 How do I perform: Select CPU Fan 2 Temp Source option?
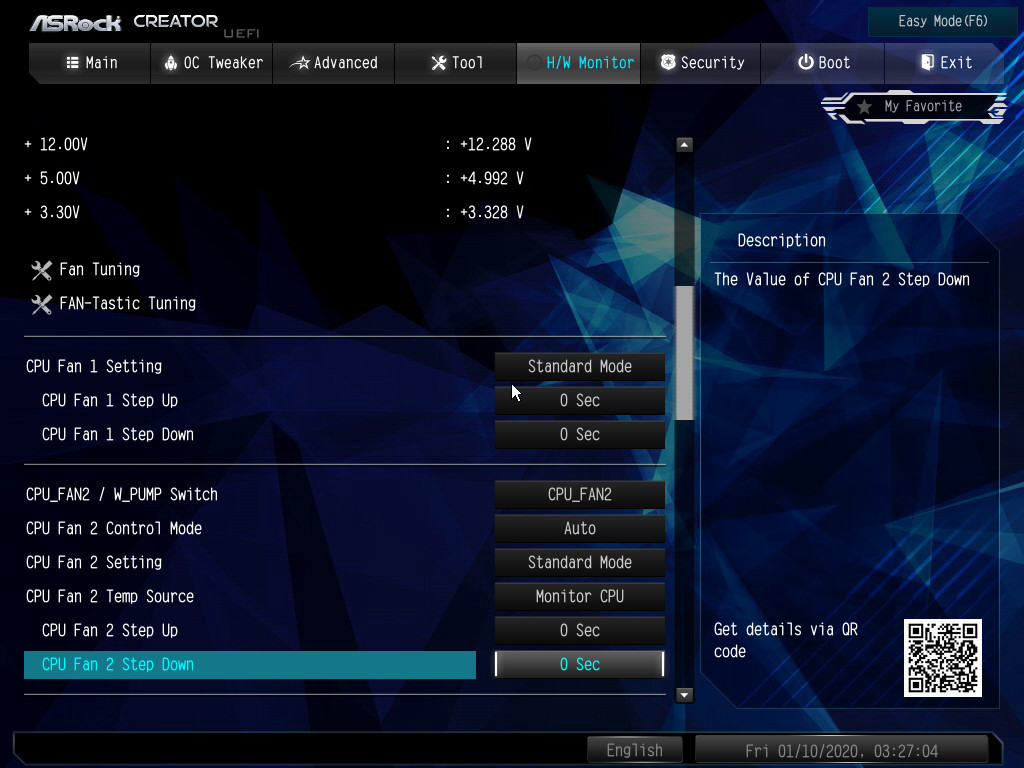click(x=579, y=597)
